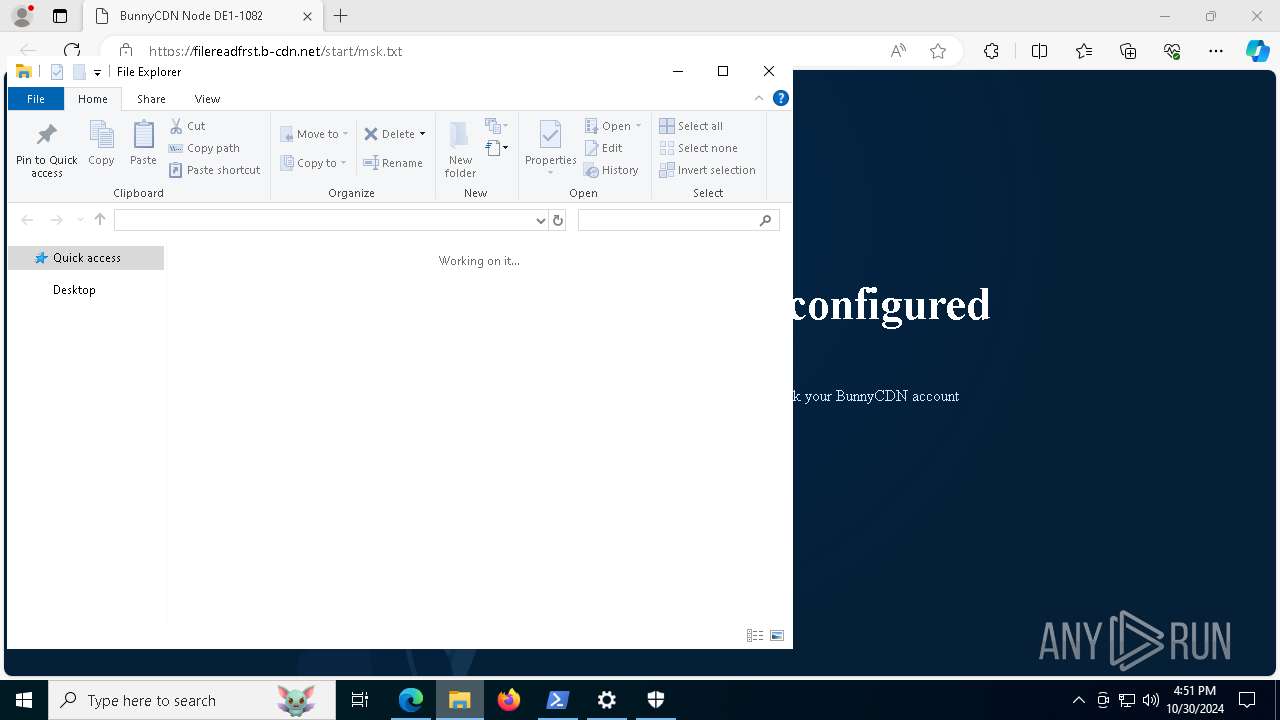Switch to details view layout
This screenshot has width=1280, height=720.
point(755,635)
